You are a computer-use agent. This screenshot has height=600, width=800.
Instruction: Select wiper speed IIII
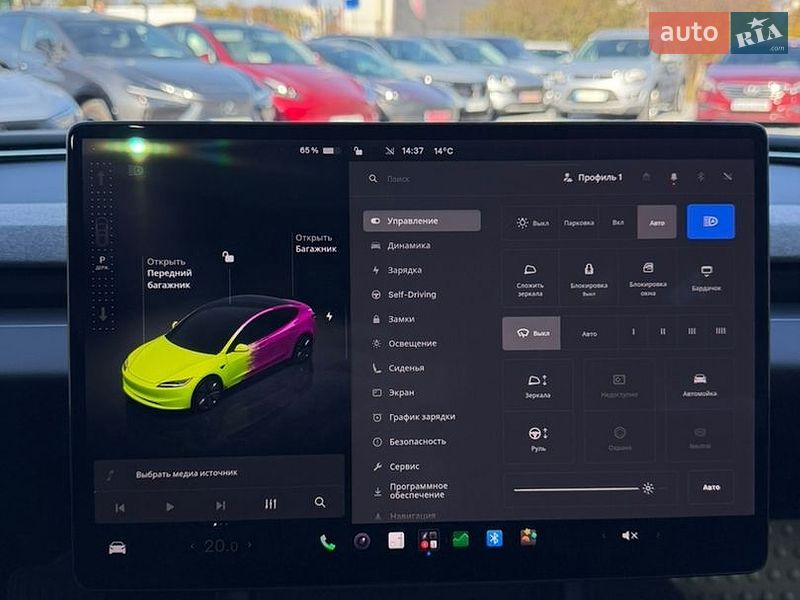click(720, 331)
